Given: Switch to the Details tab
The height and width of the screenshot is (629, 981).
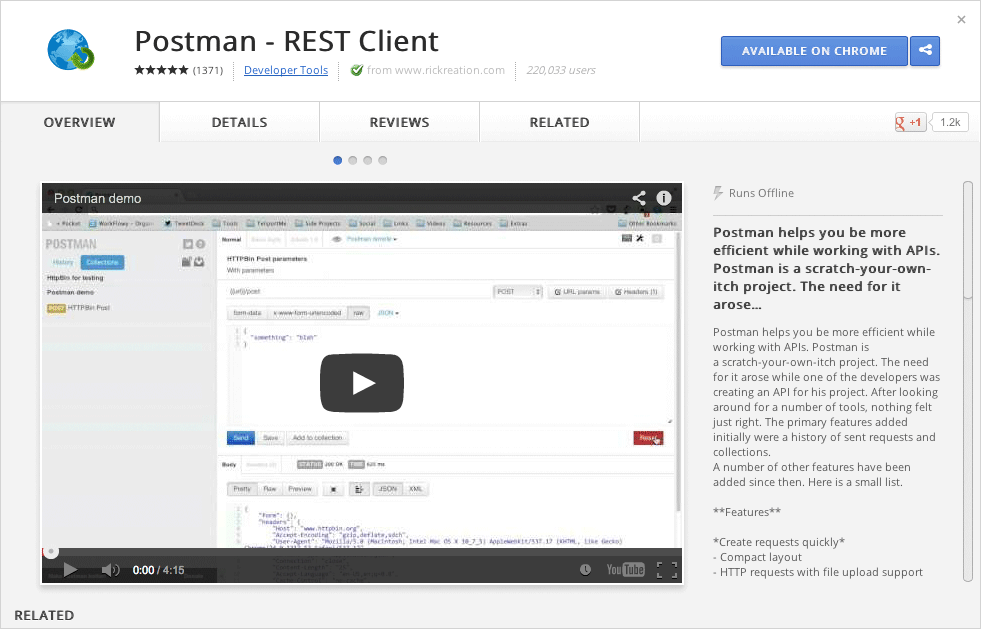Looking at the screenshot, I should 240,122.
